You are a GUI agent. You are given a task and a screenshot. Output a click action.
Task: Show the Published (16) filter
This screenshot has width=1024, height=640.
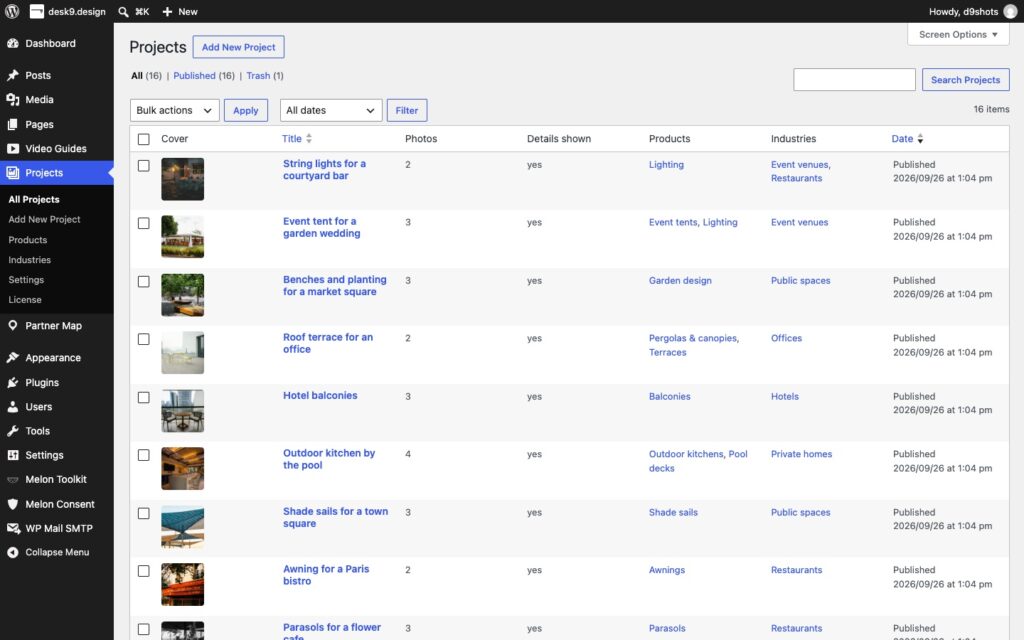(204, 76)
